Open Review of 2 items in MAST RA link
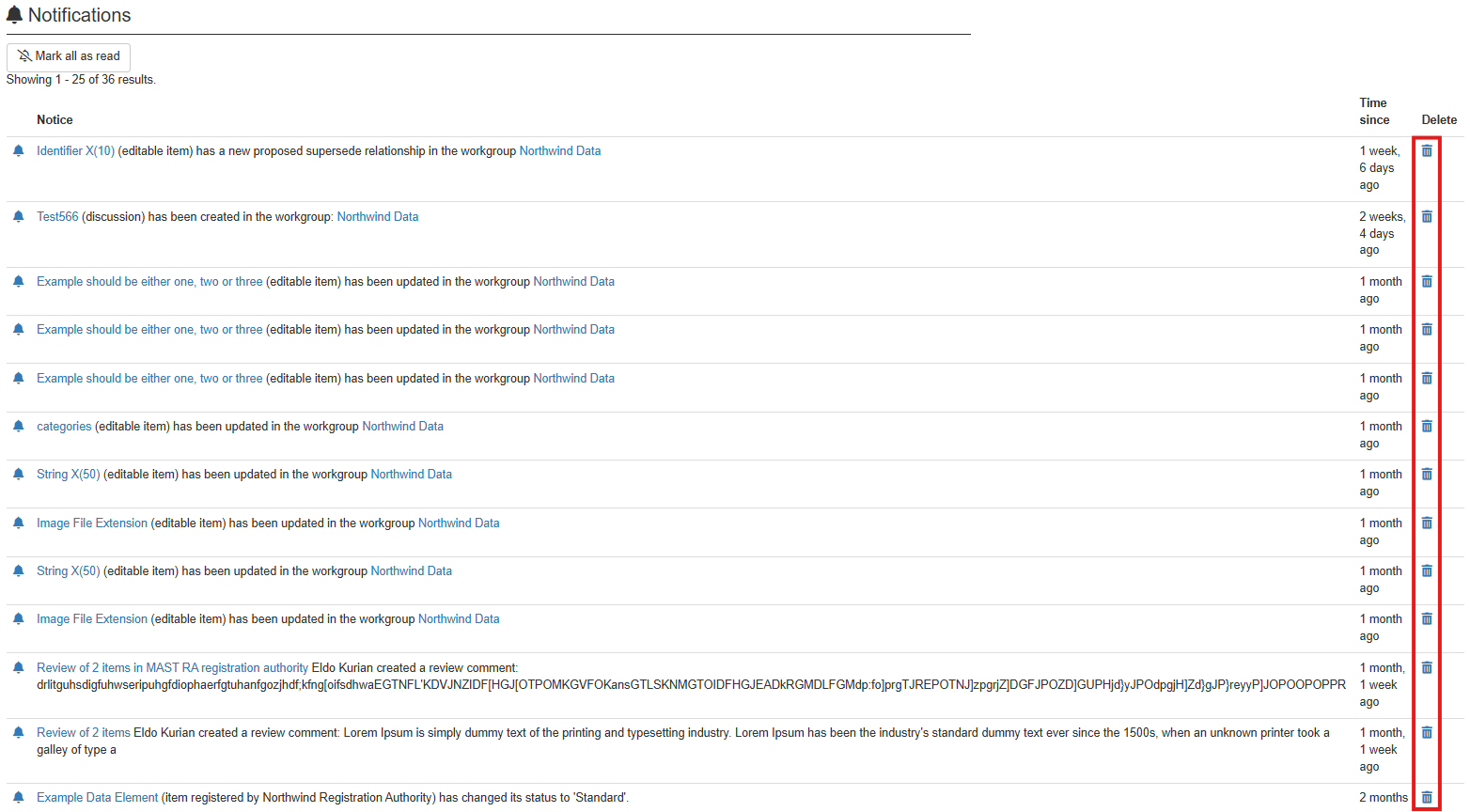 [x=172, y=668]
